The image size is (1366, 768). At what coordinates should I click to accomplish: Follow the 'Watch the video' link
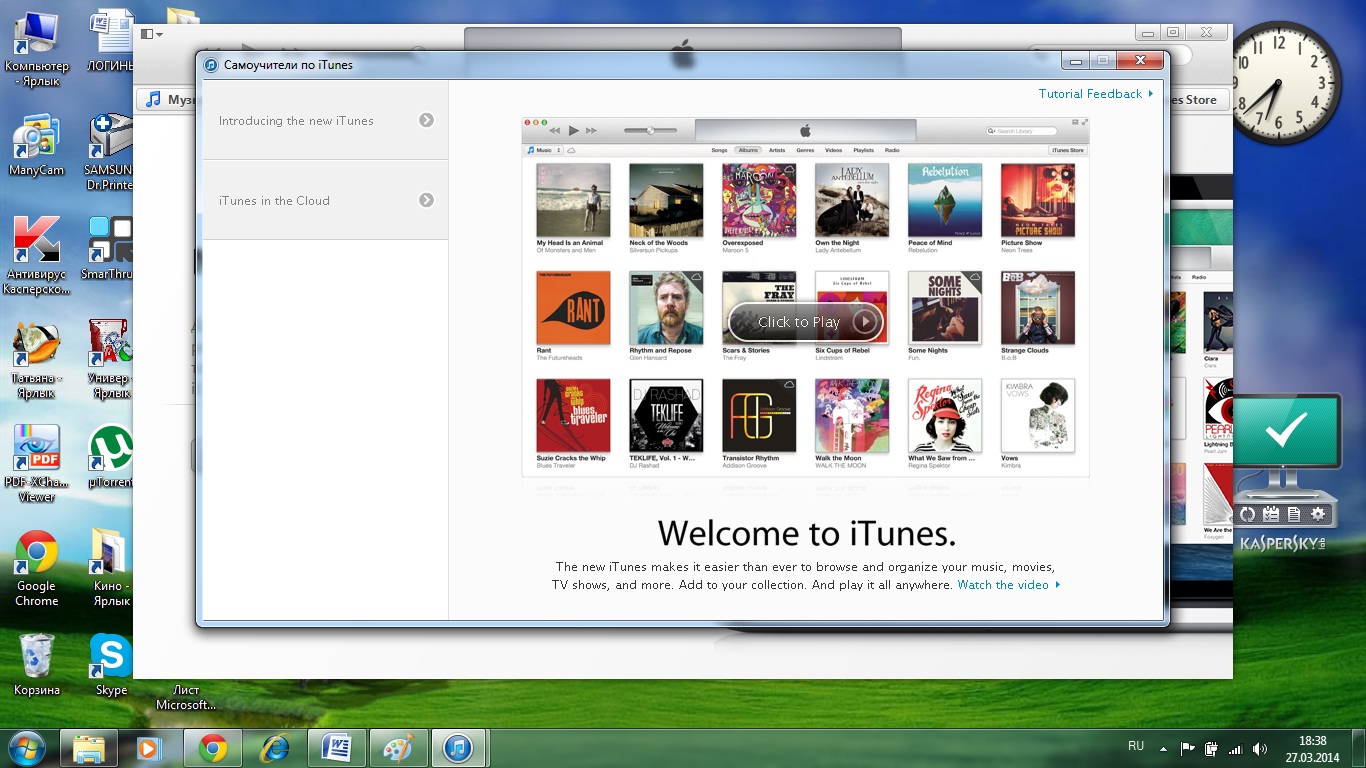point(1008,585)
